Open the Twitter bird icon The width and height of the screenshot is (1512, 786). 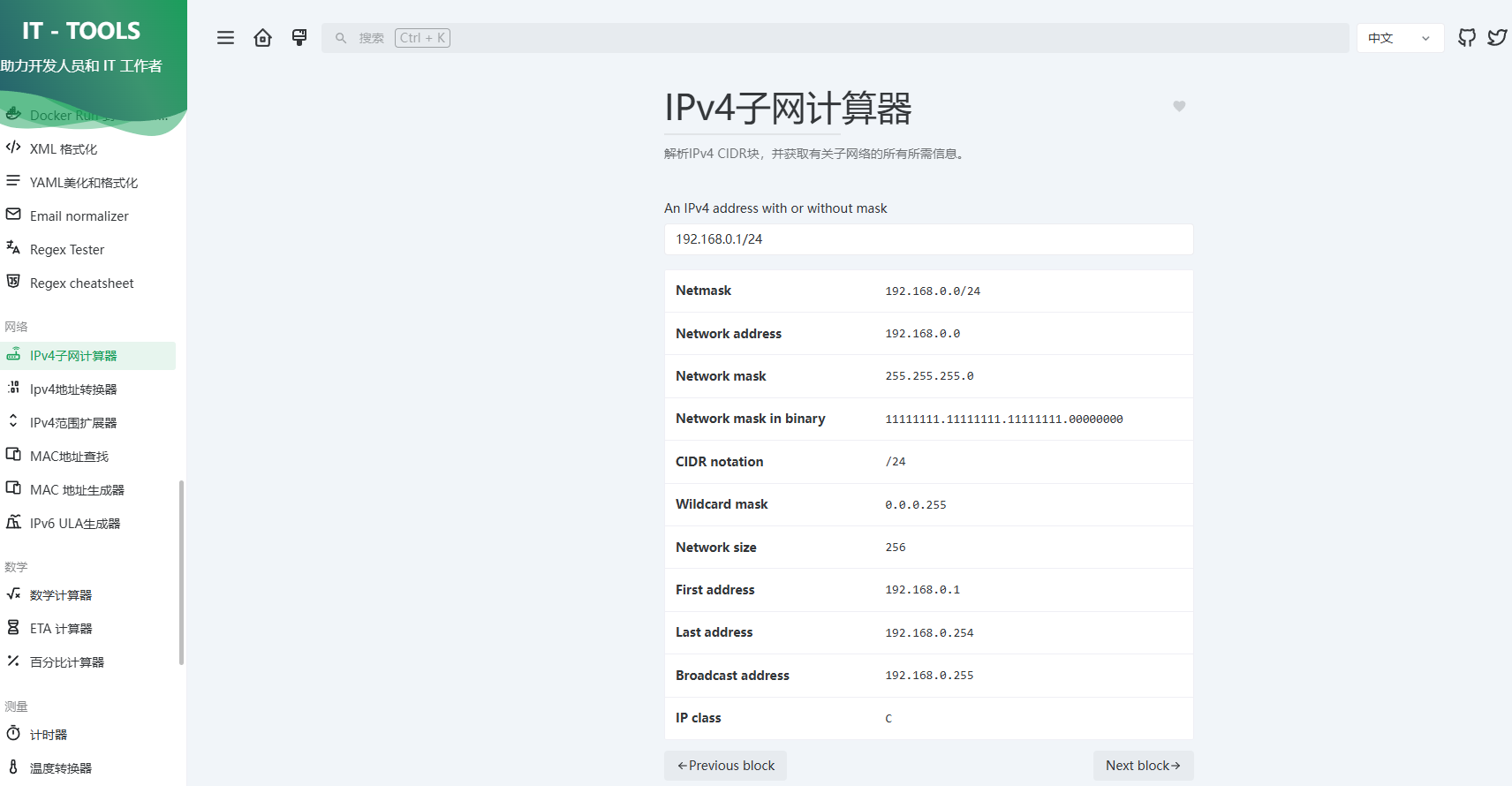[x=1497, y=38]
